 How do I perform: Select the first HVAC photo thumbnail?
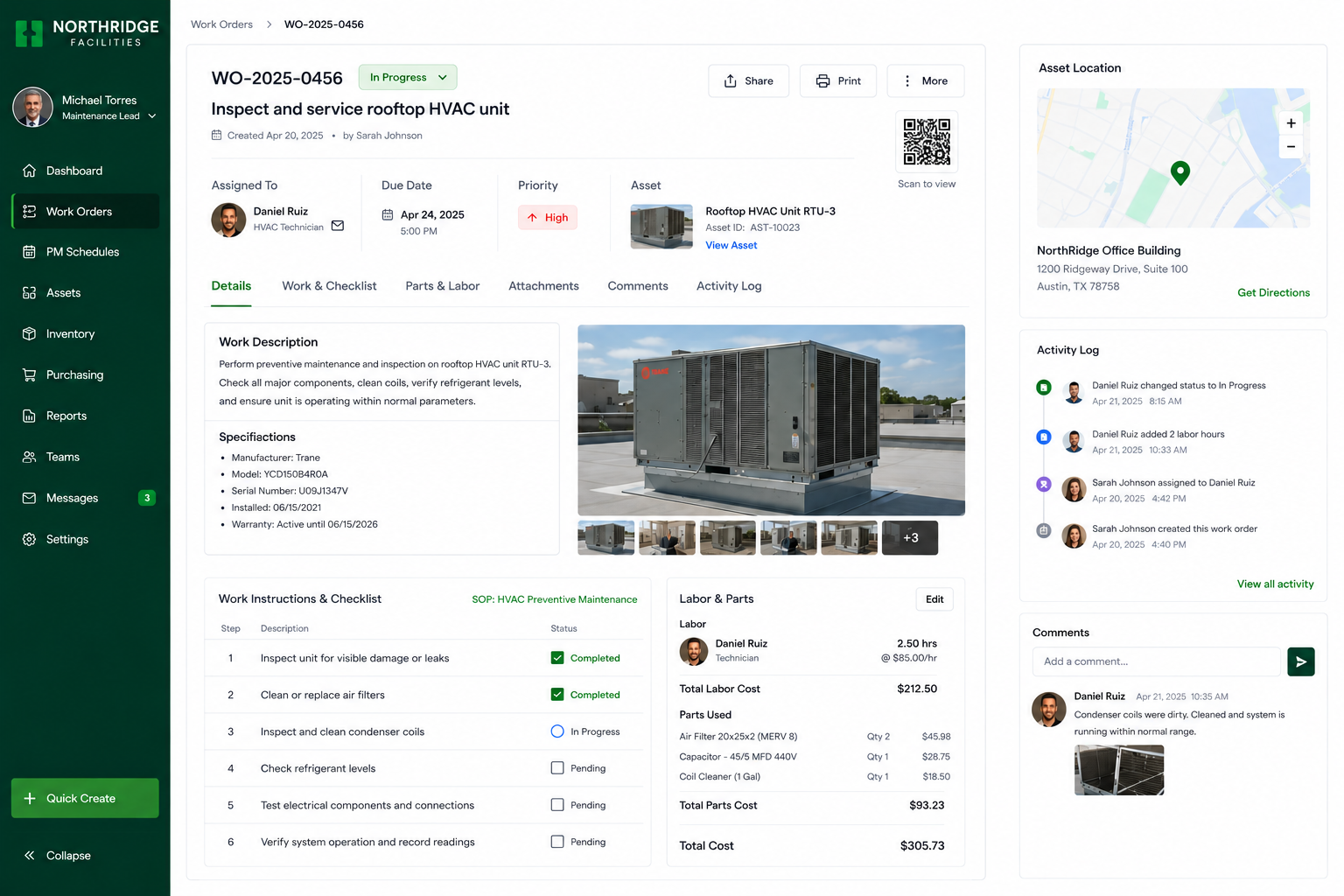pos(606,538)
